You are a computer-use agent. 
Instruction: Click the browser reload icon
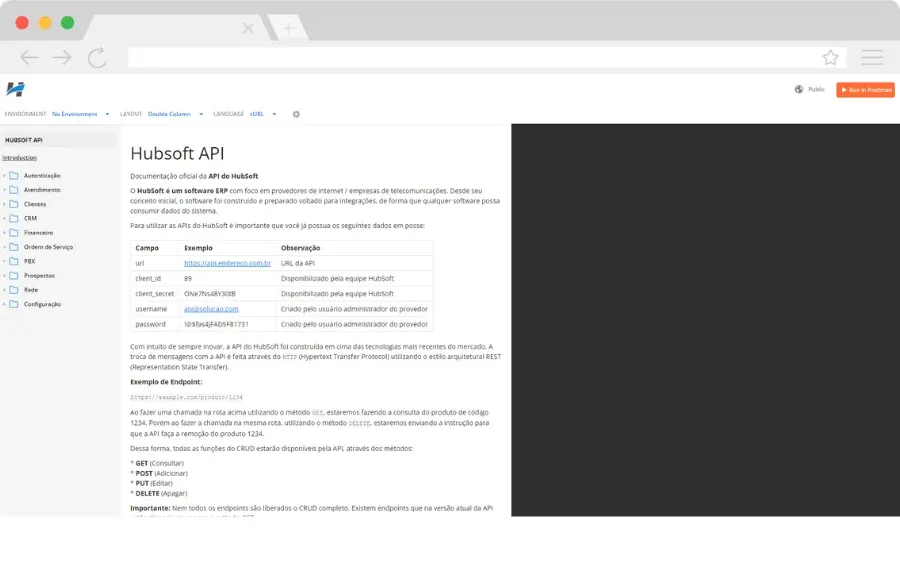(x=97, y=57)
